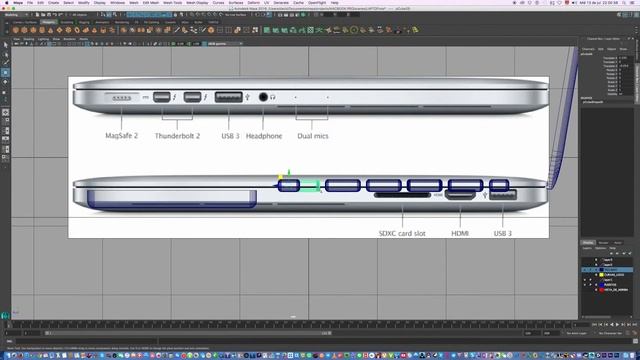640x360 pixels.
Task: Play the animation forward
Action: (617, 324)
